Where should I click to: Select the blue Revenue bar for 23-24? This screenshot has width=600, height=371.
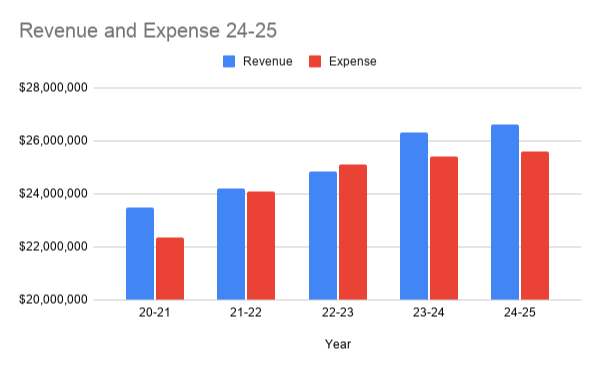(414, 216)
